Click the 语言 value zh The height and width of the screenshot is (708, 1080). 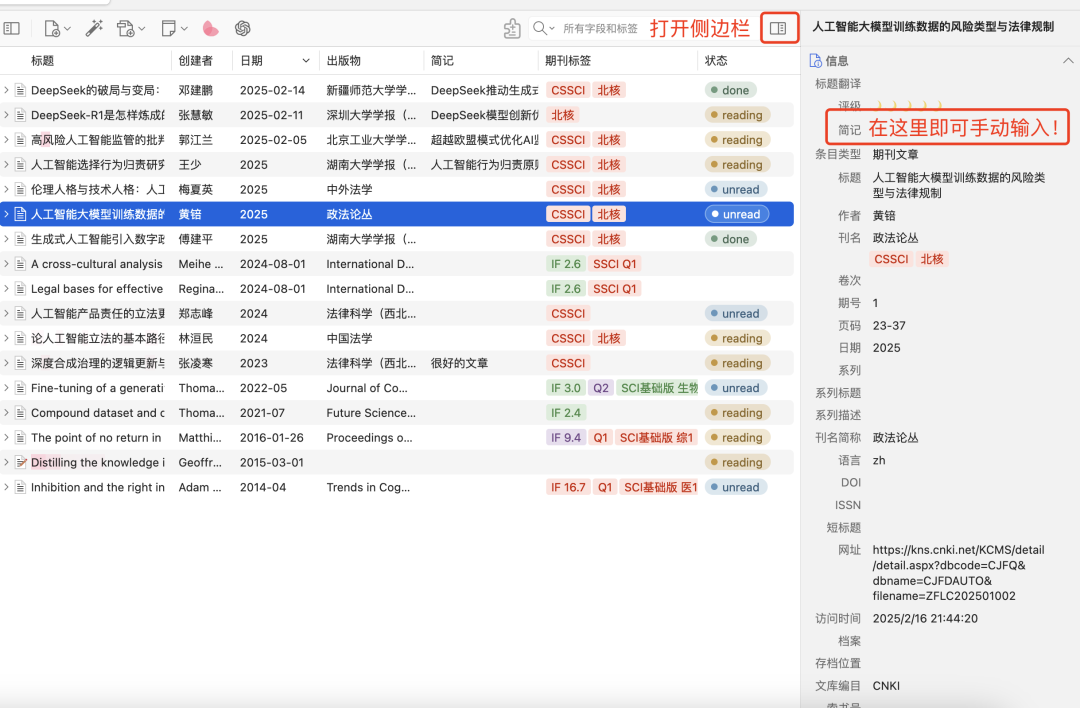[879, 460]
